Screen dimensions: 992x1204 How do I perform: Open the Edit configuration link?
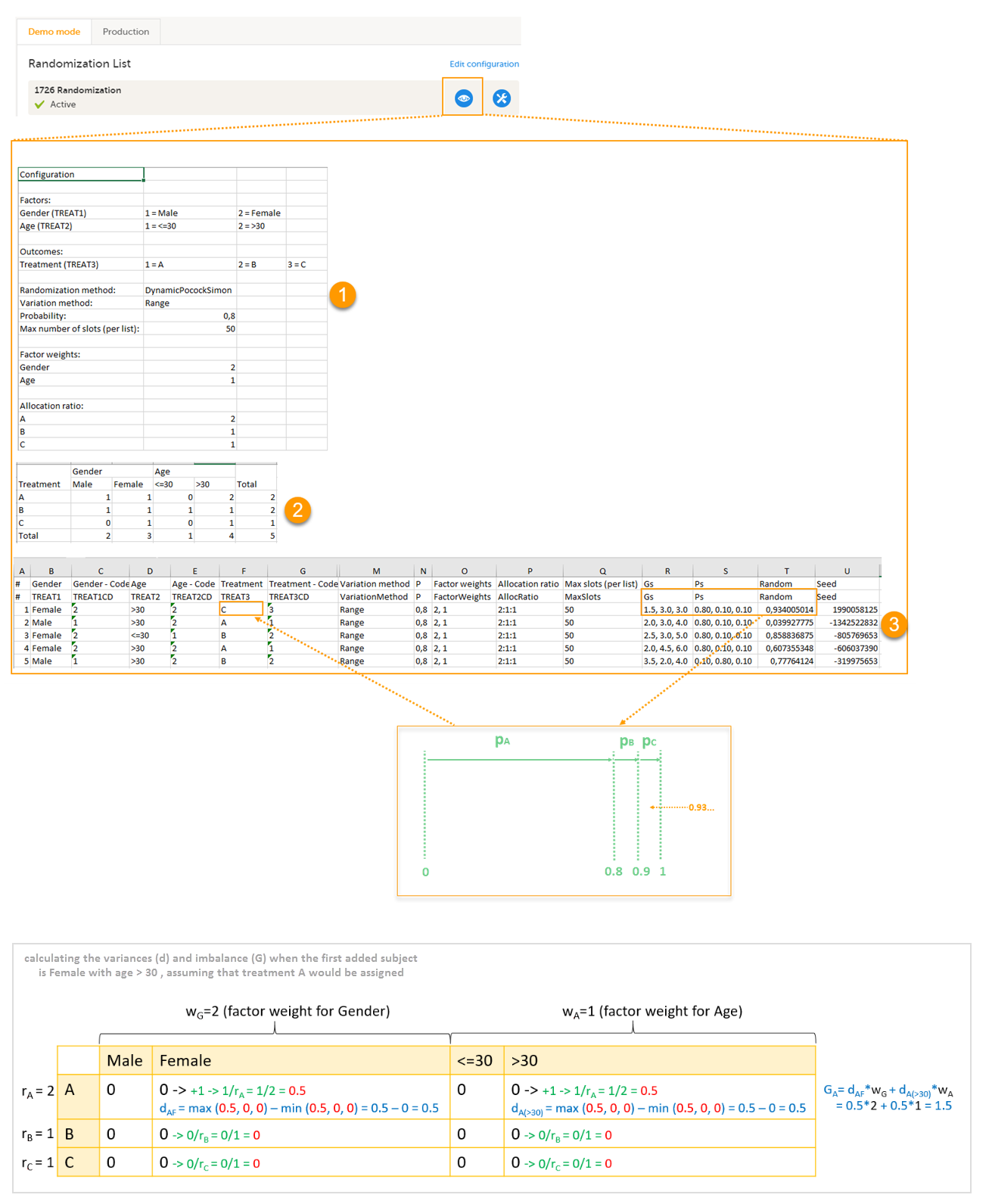484,64
